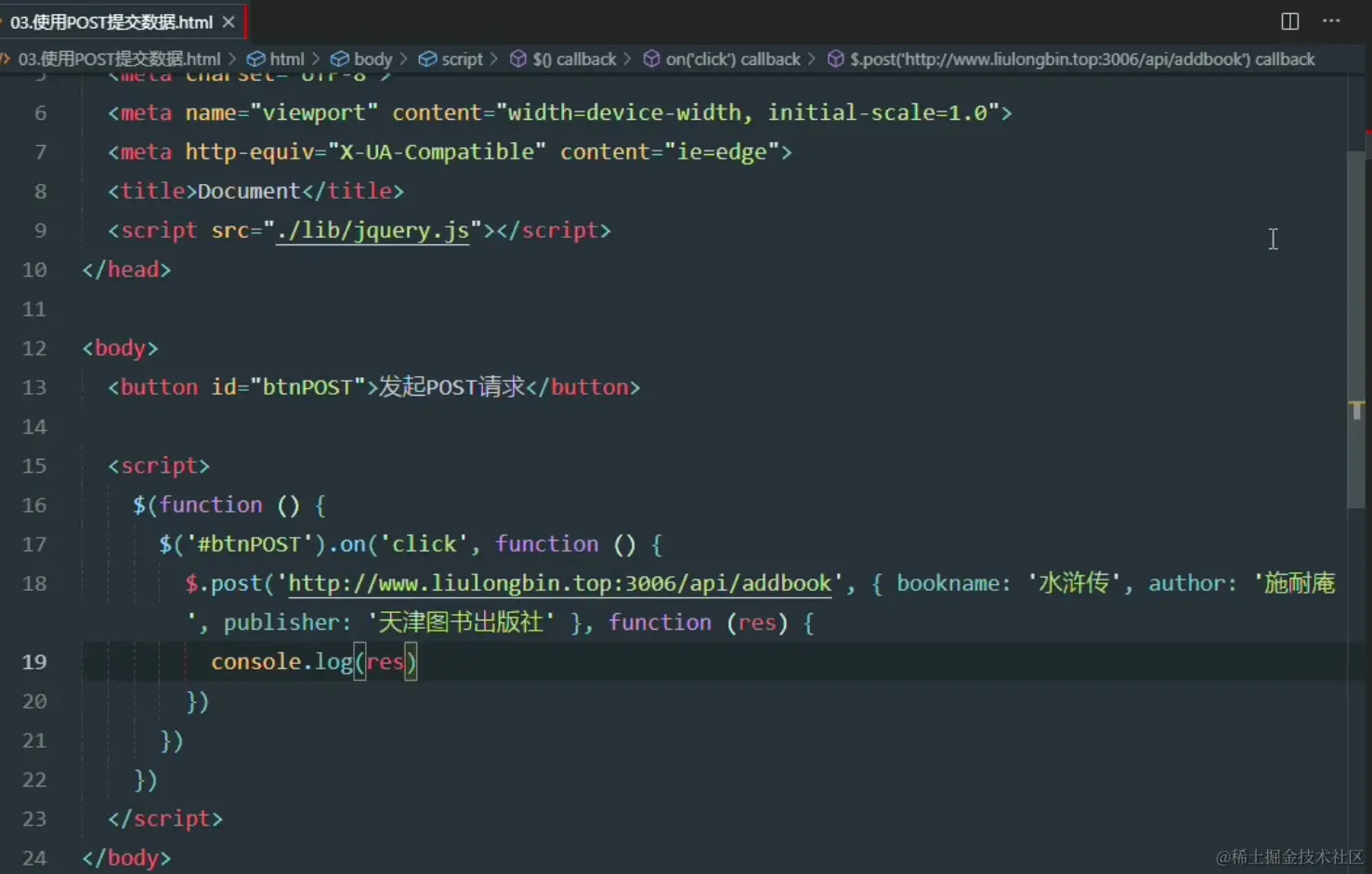This screenshot has width=1372, height=874.
Task: Click the $.post callback cube icon
Action: 836,59
